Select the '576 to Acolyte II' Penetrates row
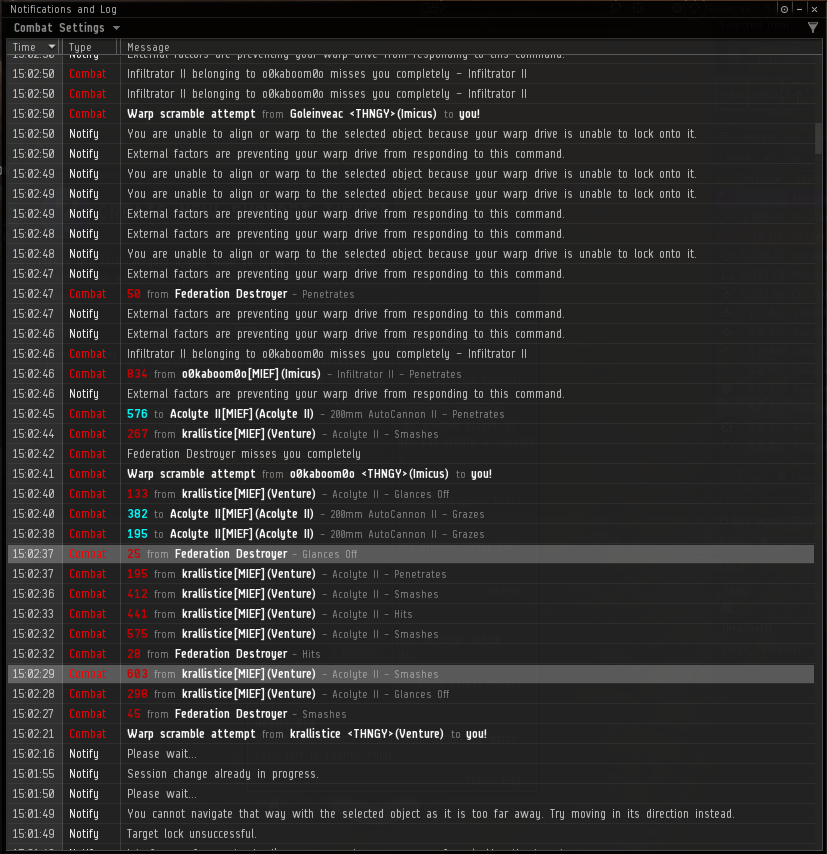The width and height of the screenshot is (827, 854). [x=411, y=414]
